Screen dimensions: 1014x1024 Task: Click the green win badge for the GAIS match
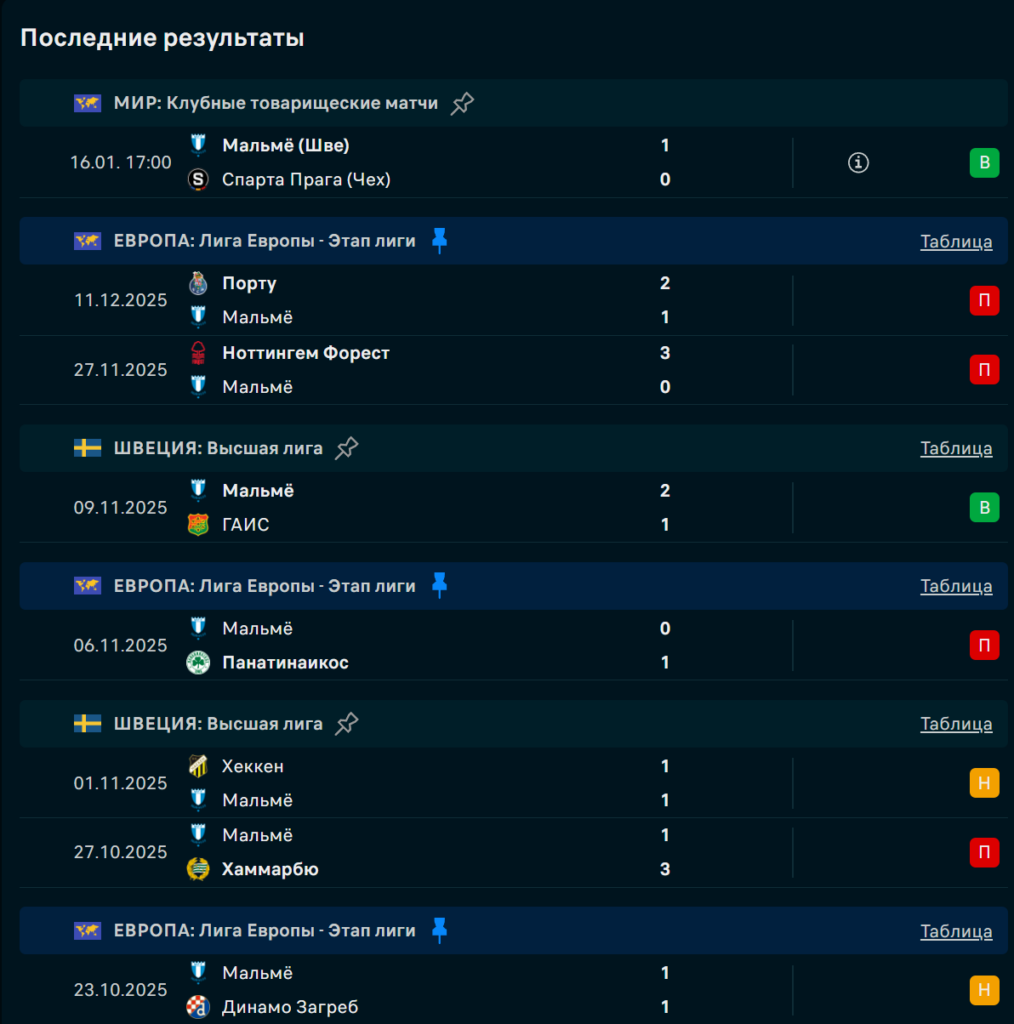984,508
